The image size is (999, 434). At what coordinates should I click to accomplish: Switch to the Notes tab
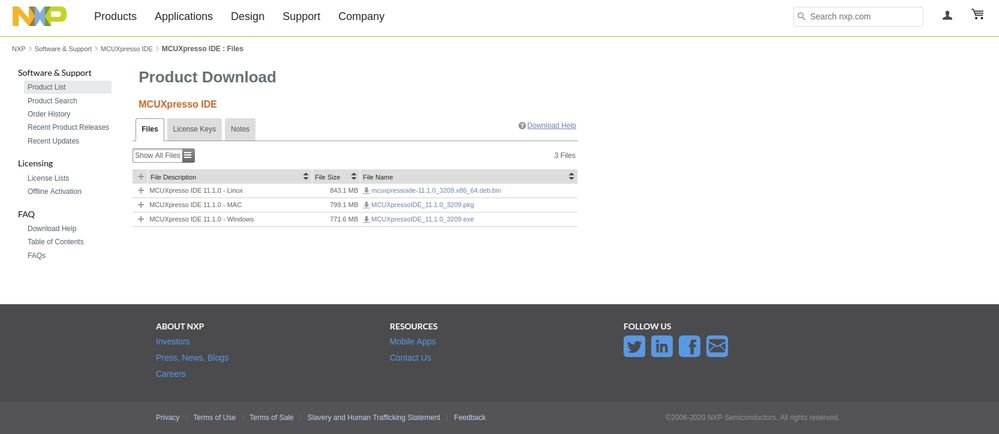240,129
